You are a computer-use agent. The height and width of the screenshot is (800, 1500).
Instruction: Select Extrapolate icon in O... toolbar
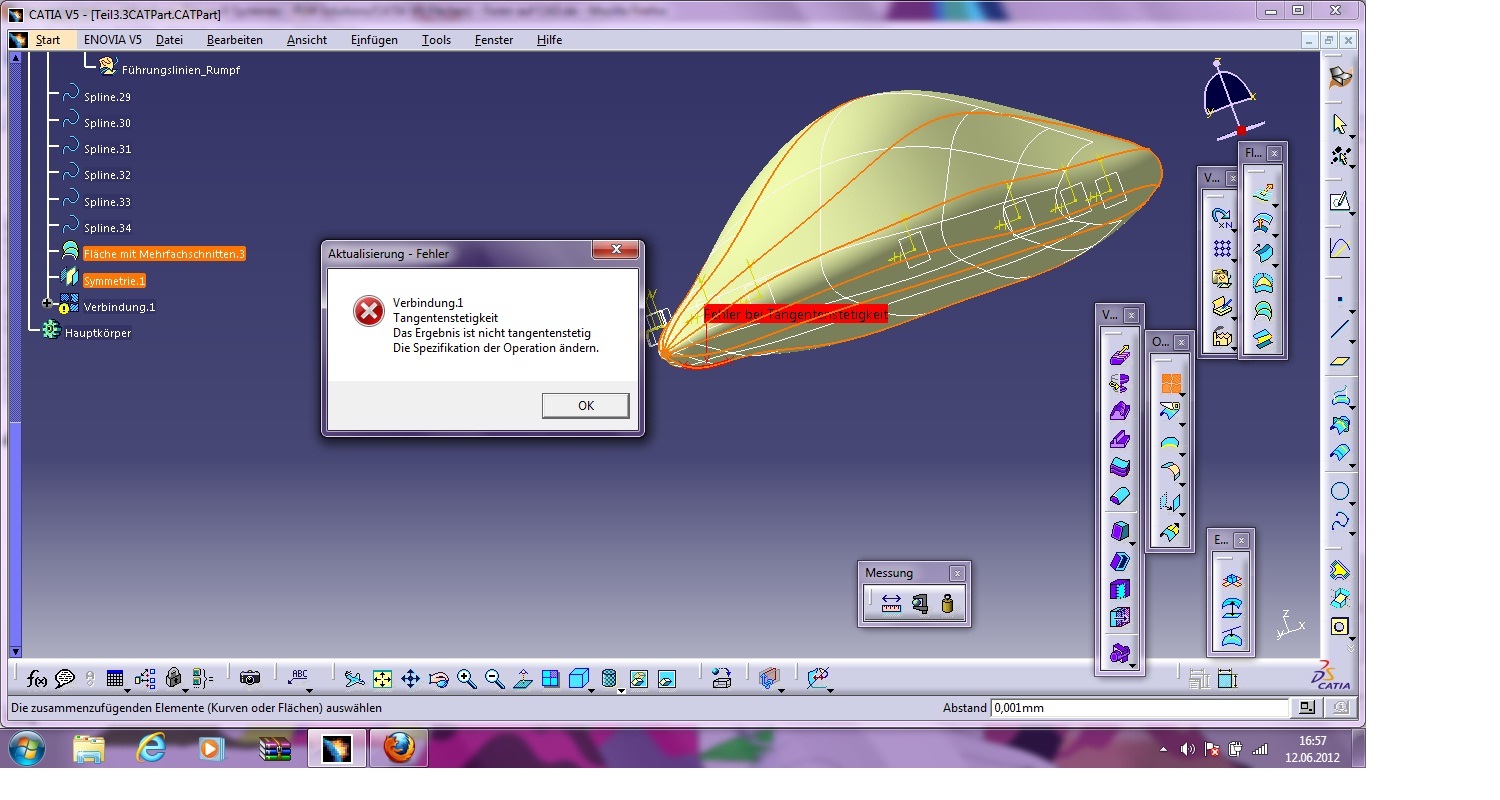tap(1169, 532)
